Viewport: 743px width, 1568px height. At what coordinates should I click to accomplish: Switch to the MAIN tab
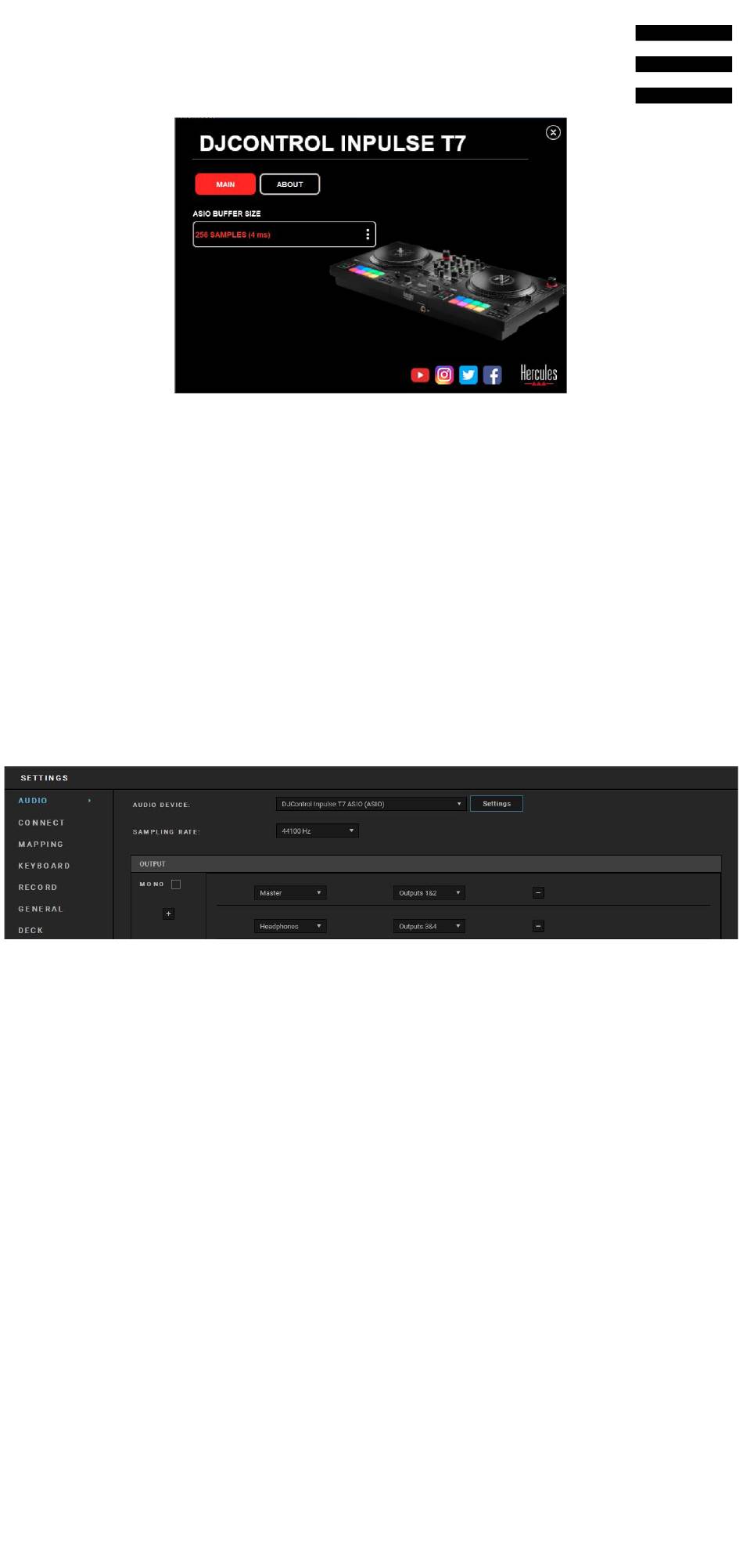coord(225,185)
